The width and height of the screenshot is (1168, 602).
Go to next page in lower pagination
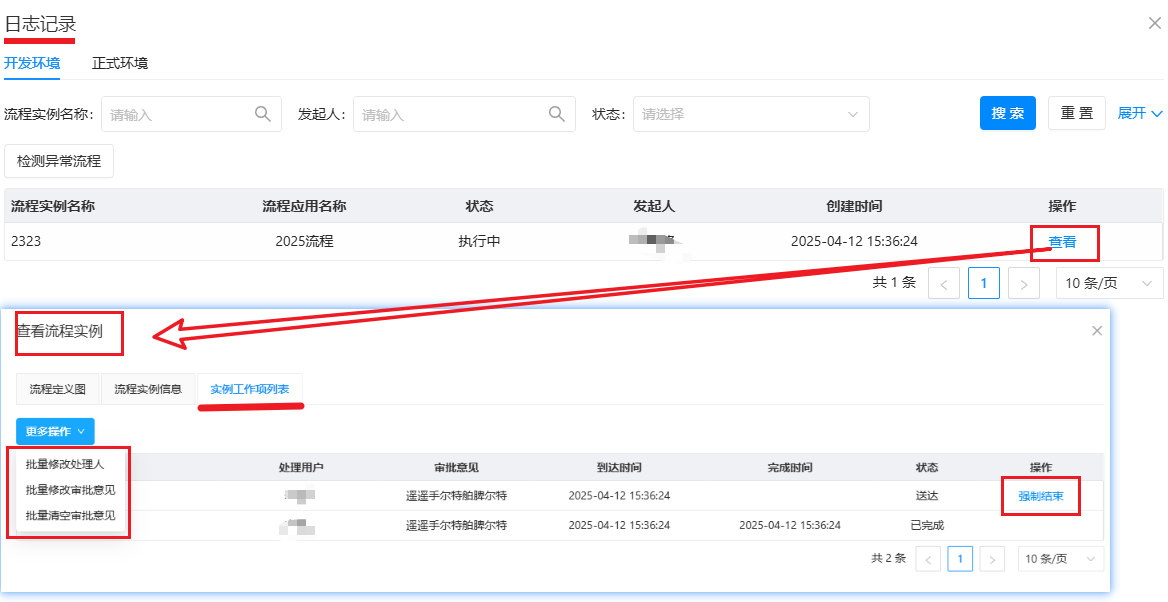click(x=992, y=559)
